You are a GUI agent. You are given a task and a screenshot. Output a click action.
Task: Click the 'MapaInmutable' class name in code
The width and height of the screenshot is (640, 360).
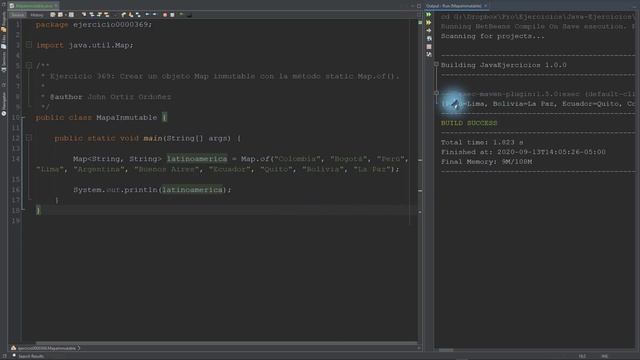(127, 117)
